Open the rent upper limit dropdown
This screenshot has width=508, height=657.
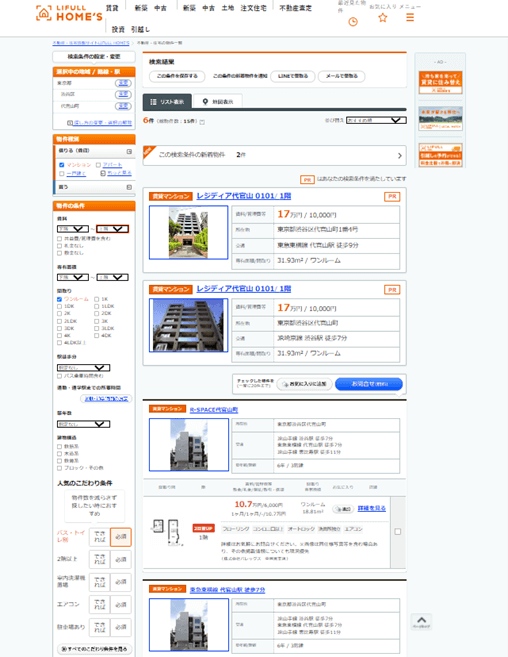click(x=112, y=229)
